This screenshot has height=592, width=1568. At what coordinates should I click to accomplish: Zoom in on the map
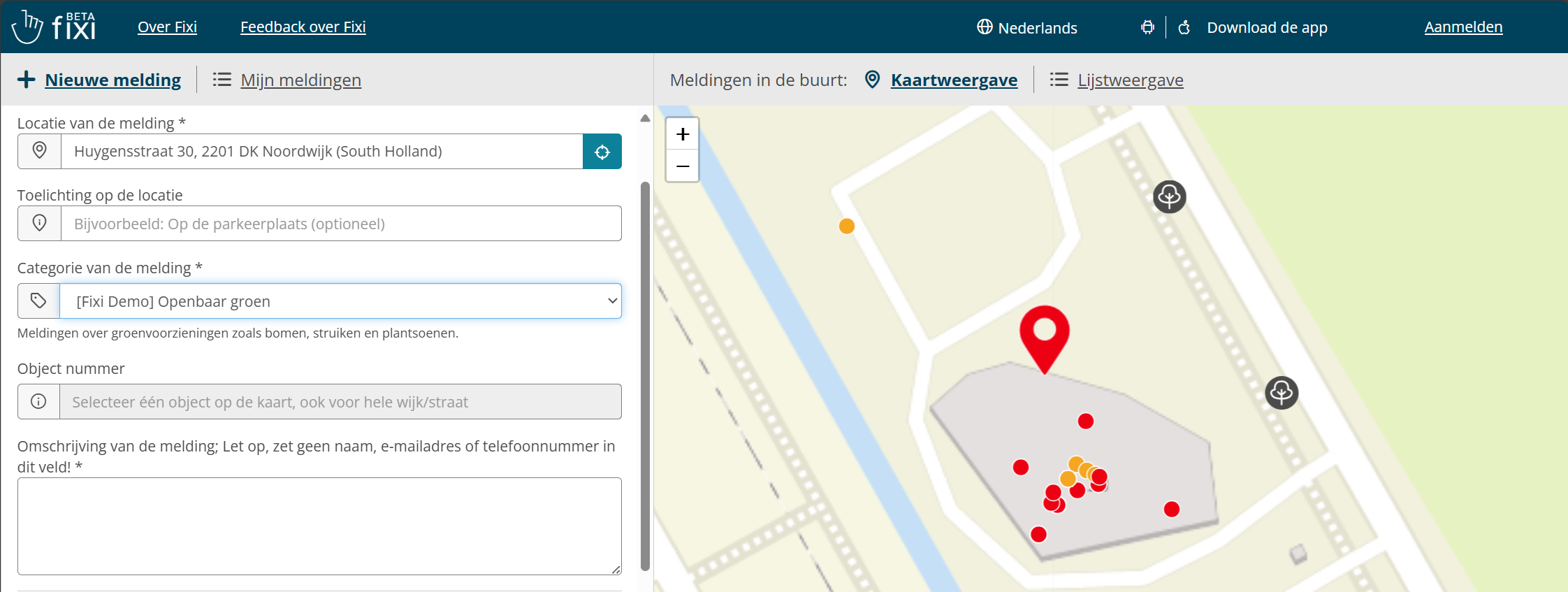coord(683,133)
